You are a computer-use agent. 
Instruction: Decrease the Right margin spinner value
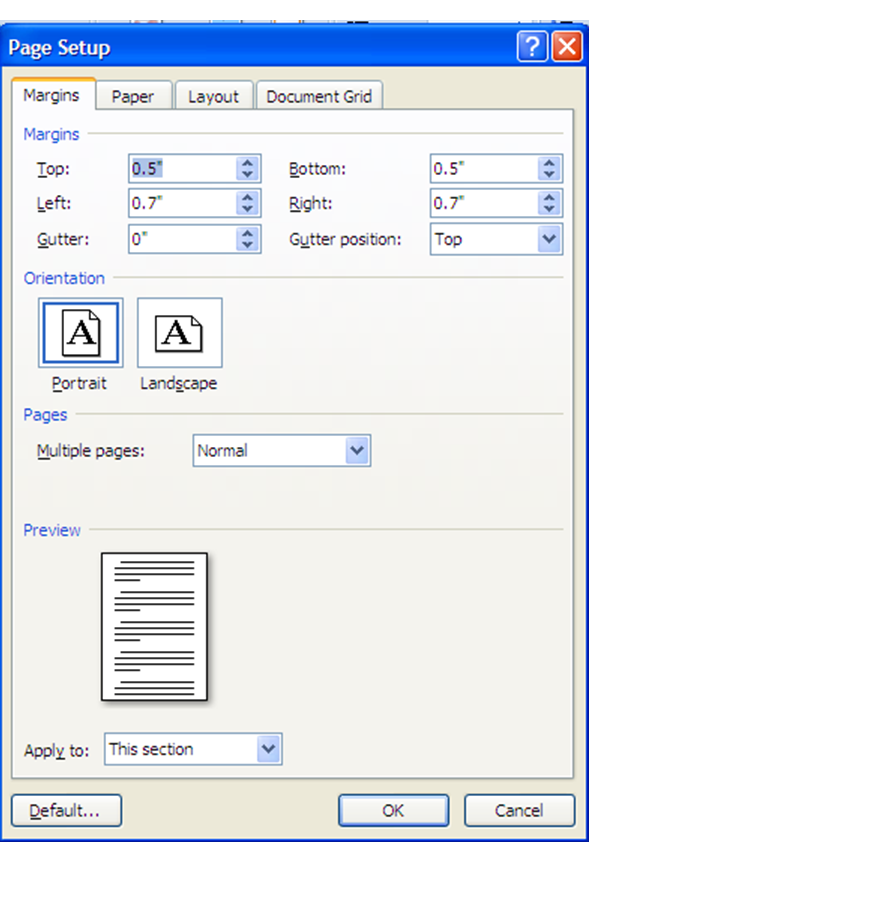pyautogui.click(x=548, y=209)
